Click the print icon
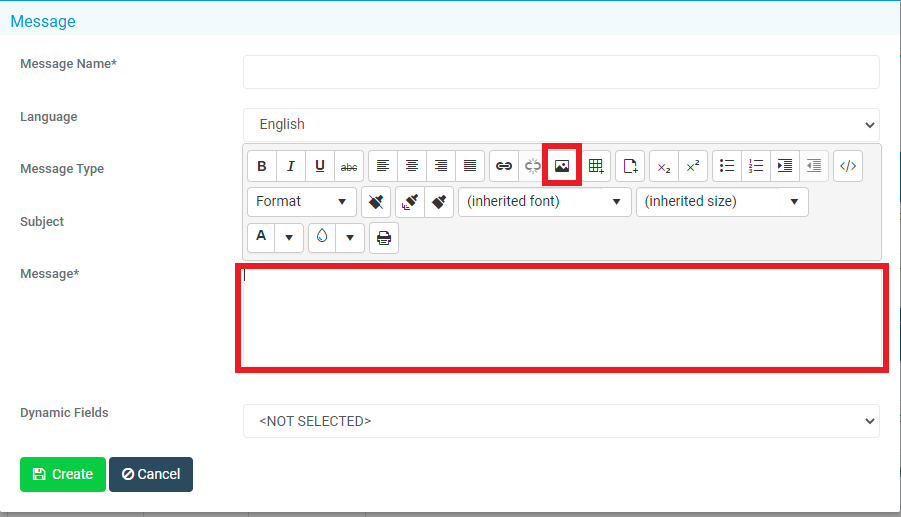 pos(384,238)
